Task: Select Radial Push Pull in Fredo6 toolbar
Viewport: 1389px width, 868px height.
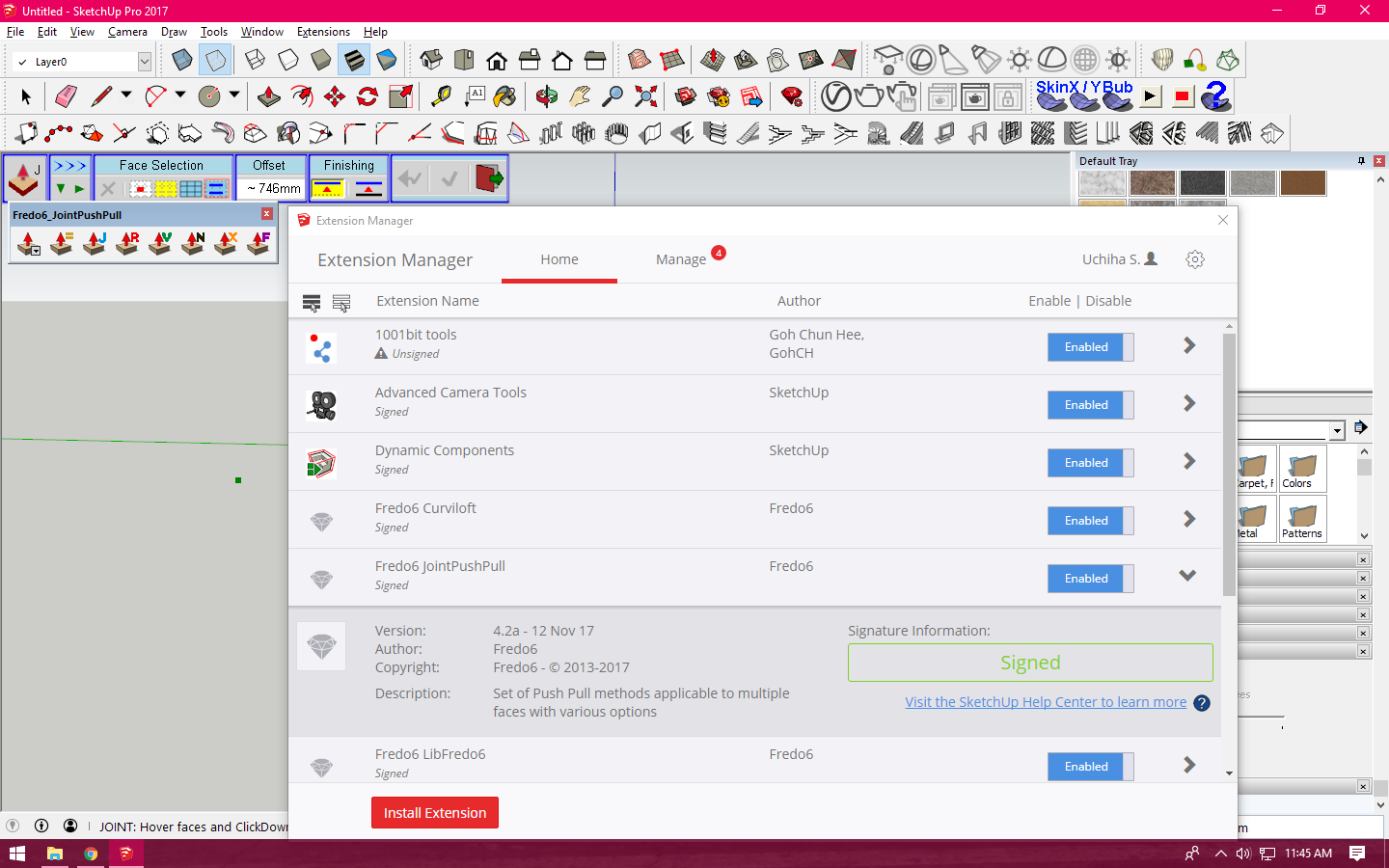Action: [127, 243]
